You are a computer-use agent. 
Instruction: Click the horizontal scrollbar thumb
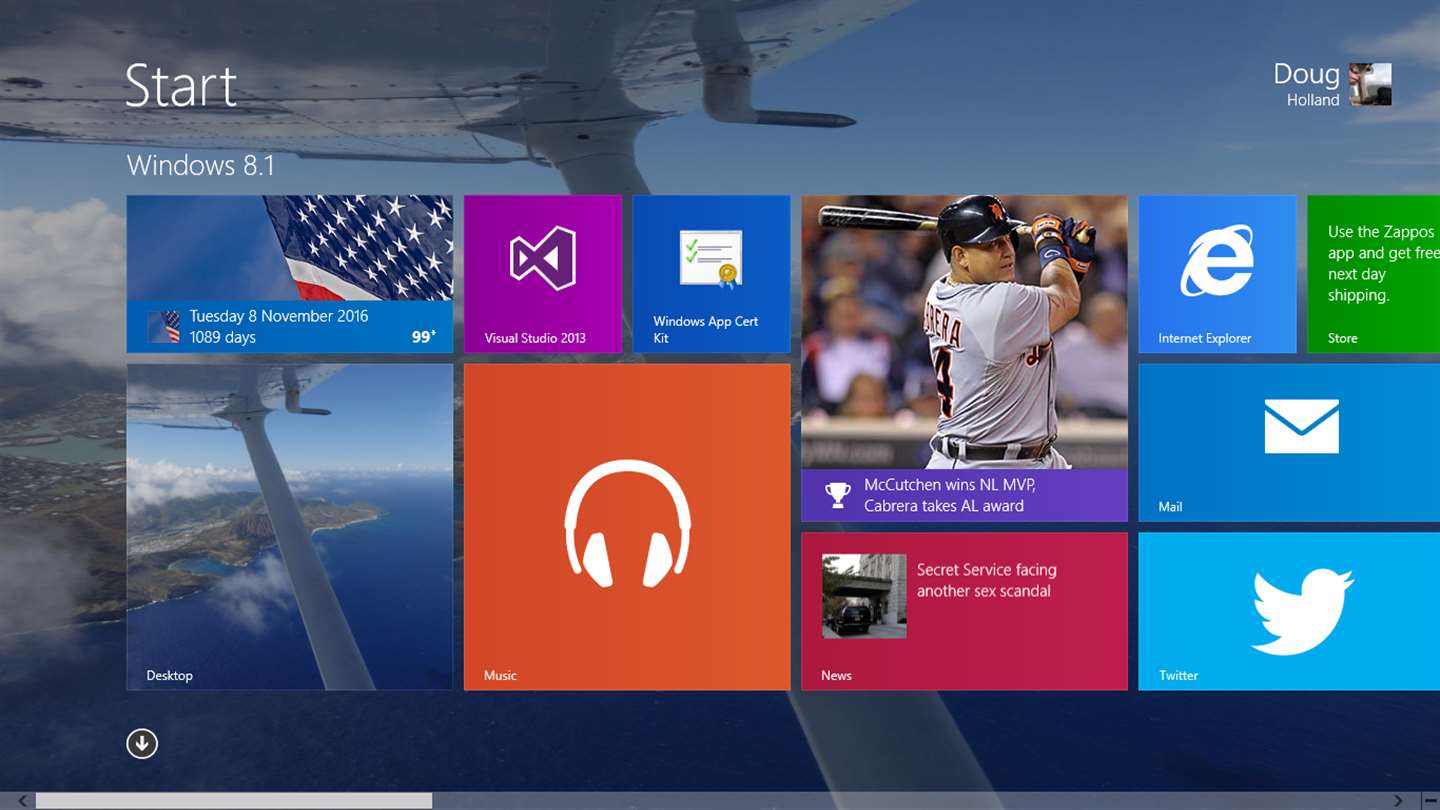[x=234, y=801]
